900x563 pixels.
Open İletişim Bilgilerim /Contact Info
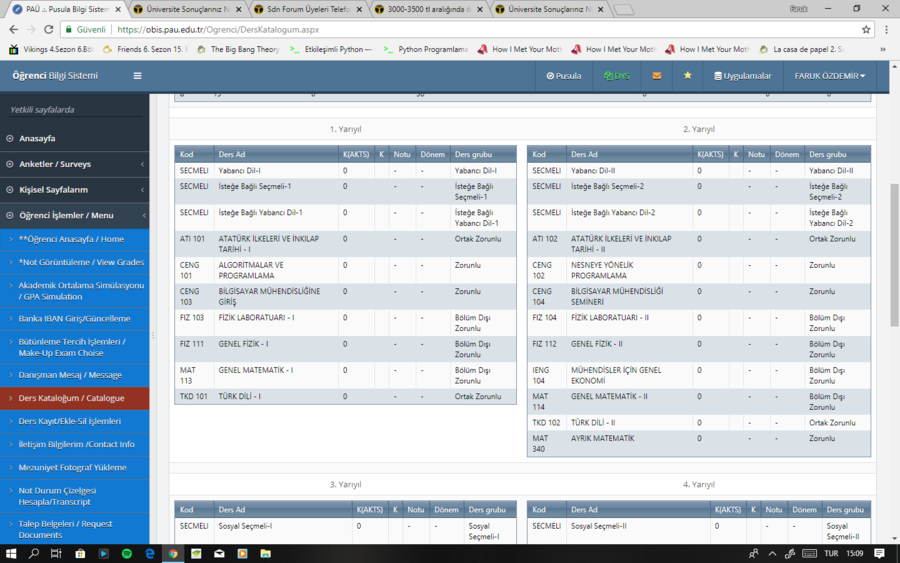[75, 444]
